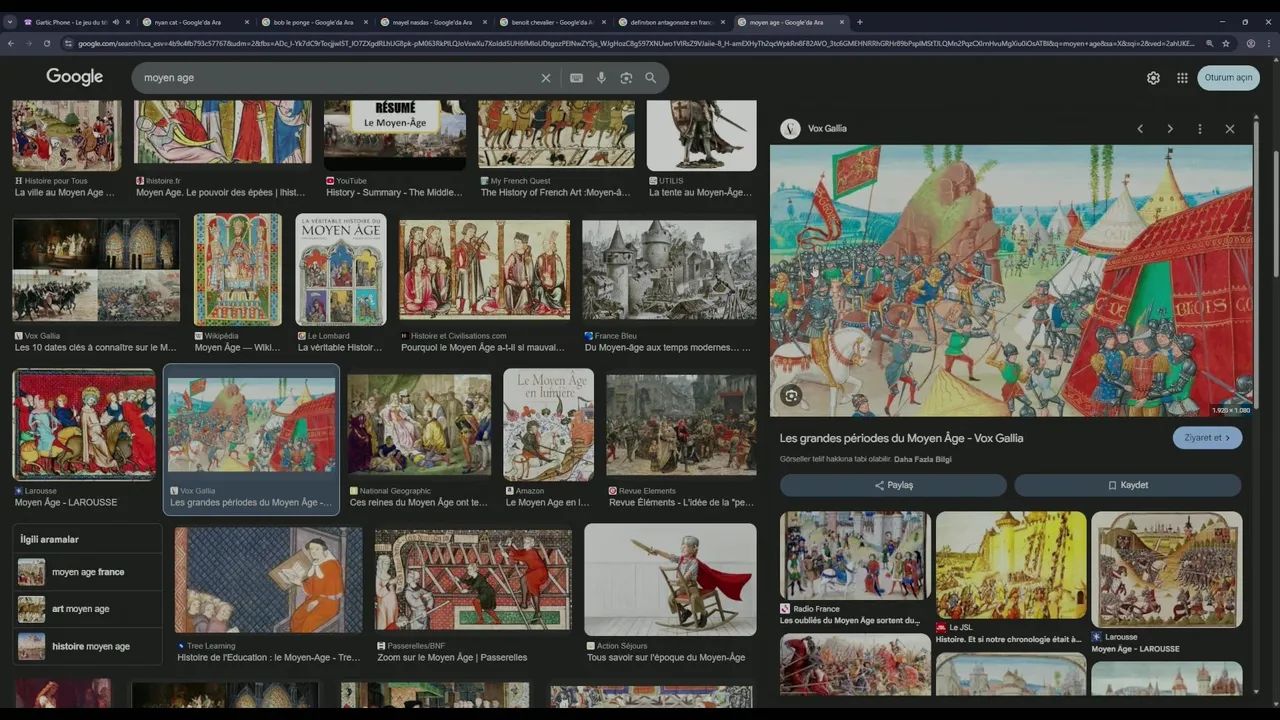Click the Kaydet save button

point(1128,485)
